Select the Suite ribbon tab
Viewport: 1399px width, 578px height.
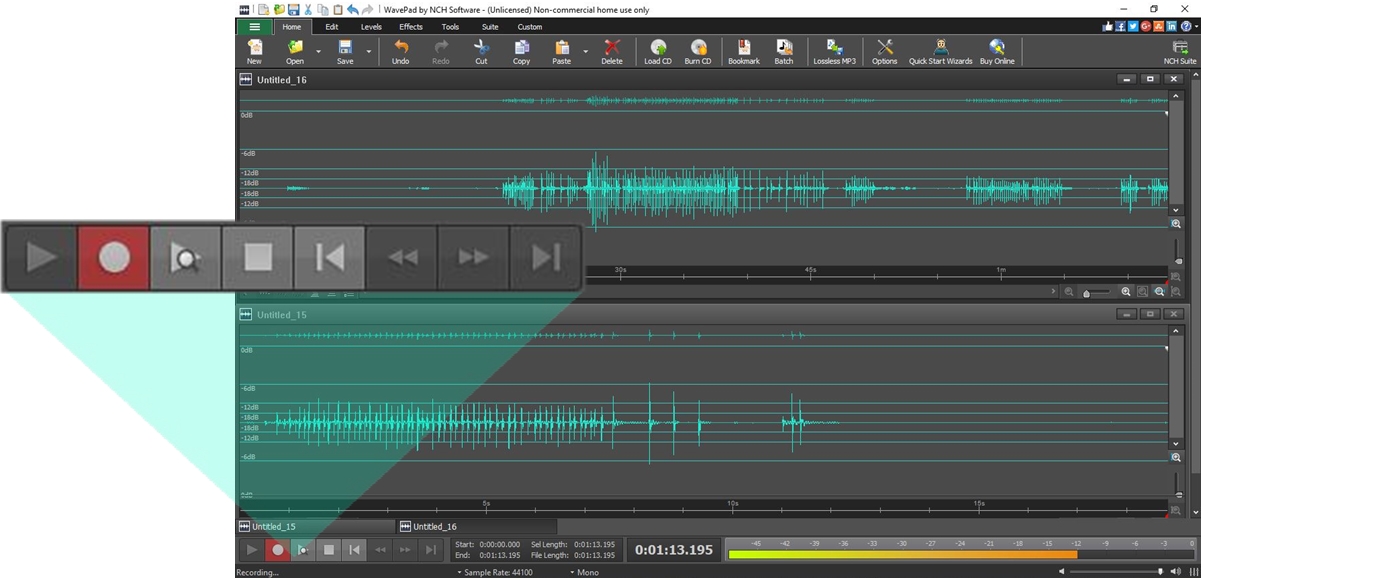pos(490,27)
